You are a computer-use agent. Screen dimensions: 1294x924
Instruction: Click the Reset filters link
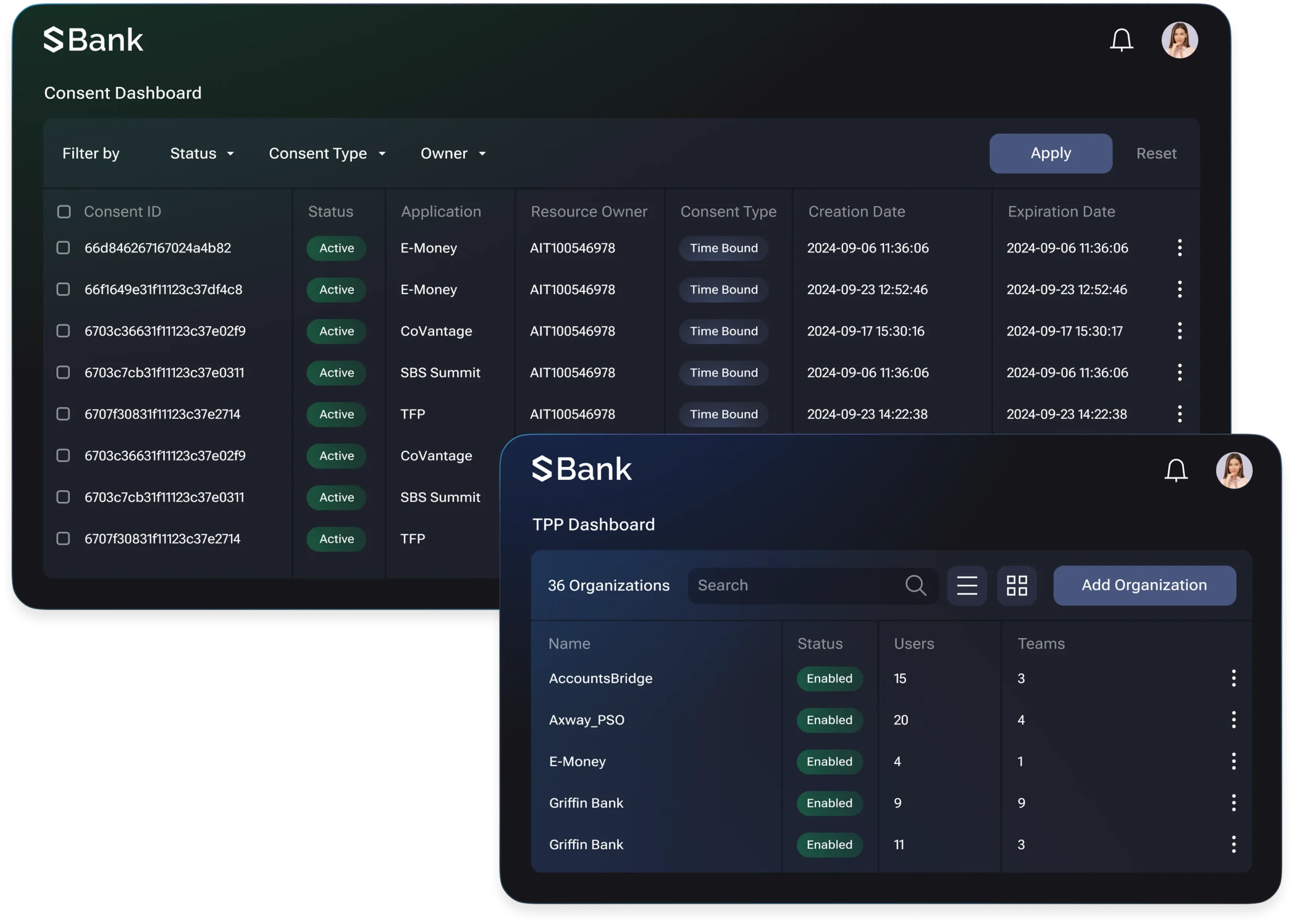[1156, 154]
